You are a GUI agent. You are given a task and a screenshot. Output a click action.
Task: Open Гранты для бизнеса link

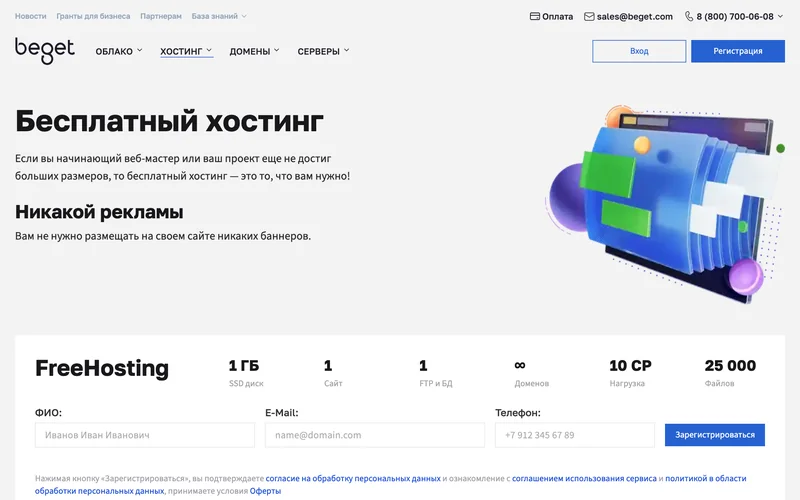[93, 16]
